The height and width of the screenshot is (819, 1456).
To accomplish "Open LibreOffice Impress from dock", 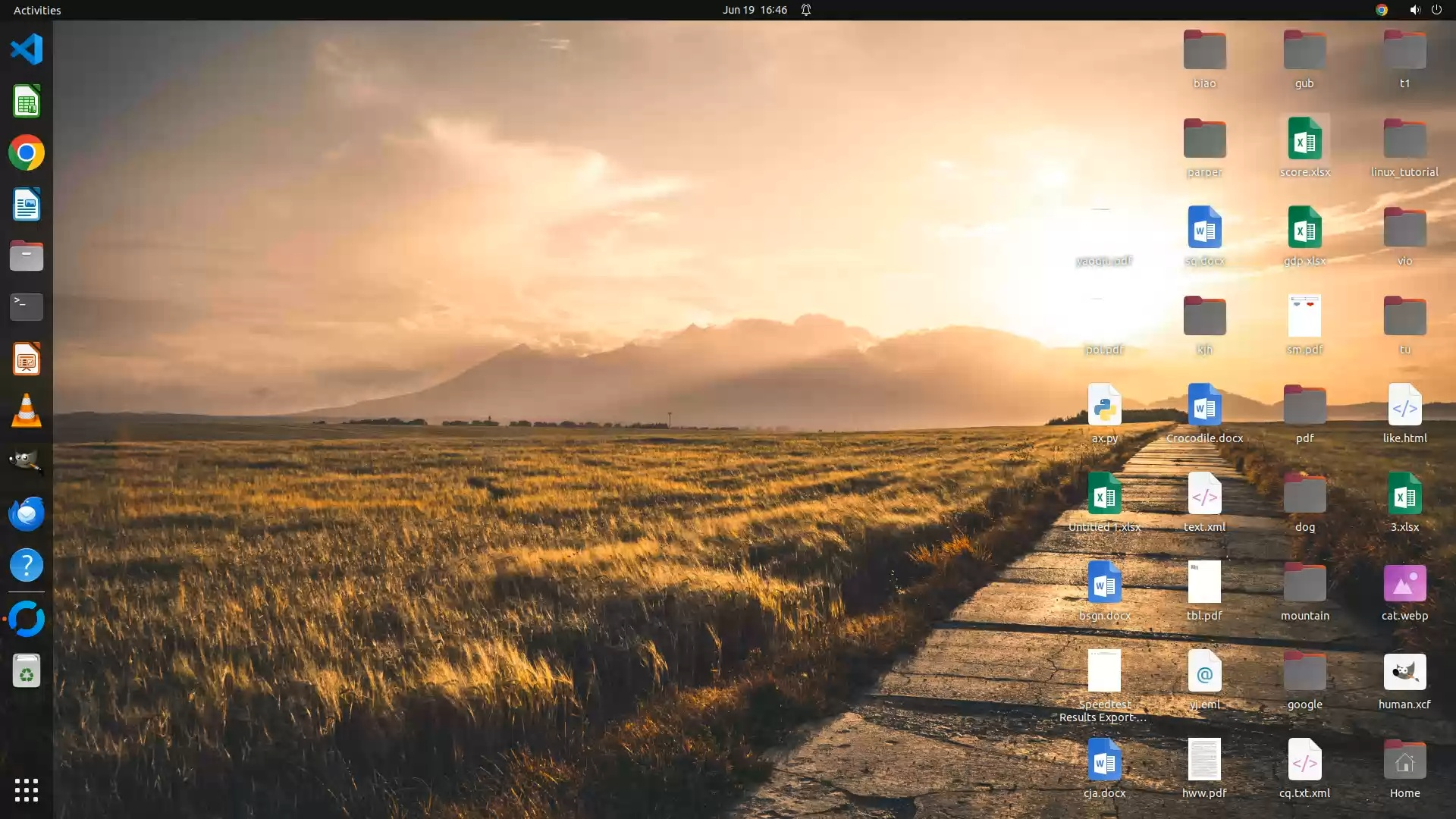I will [27, 359].
